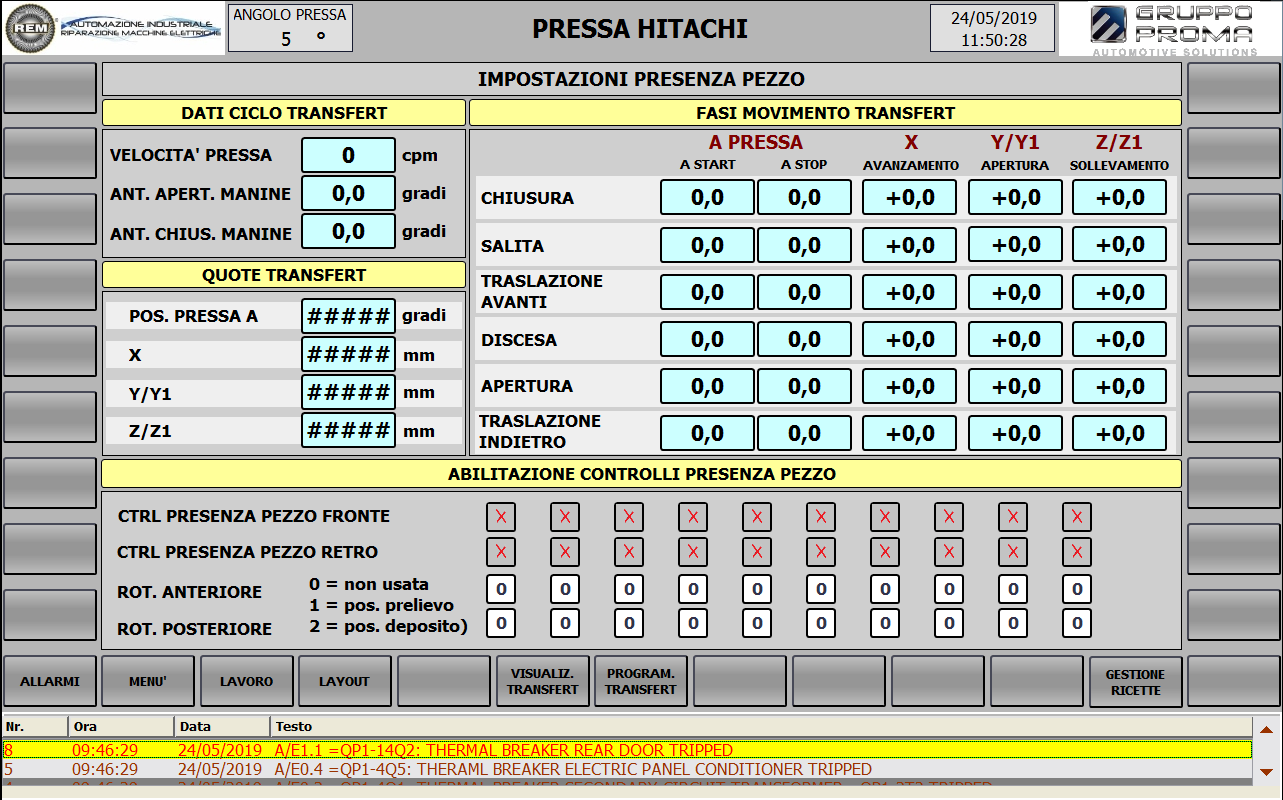Select the Y/Y1 quote field in mm

(x=349, y=392)
